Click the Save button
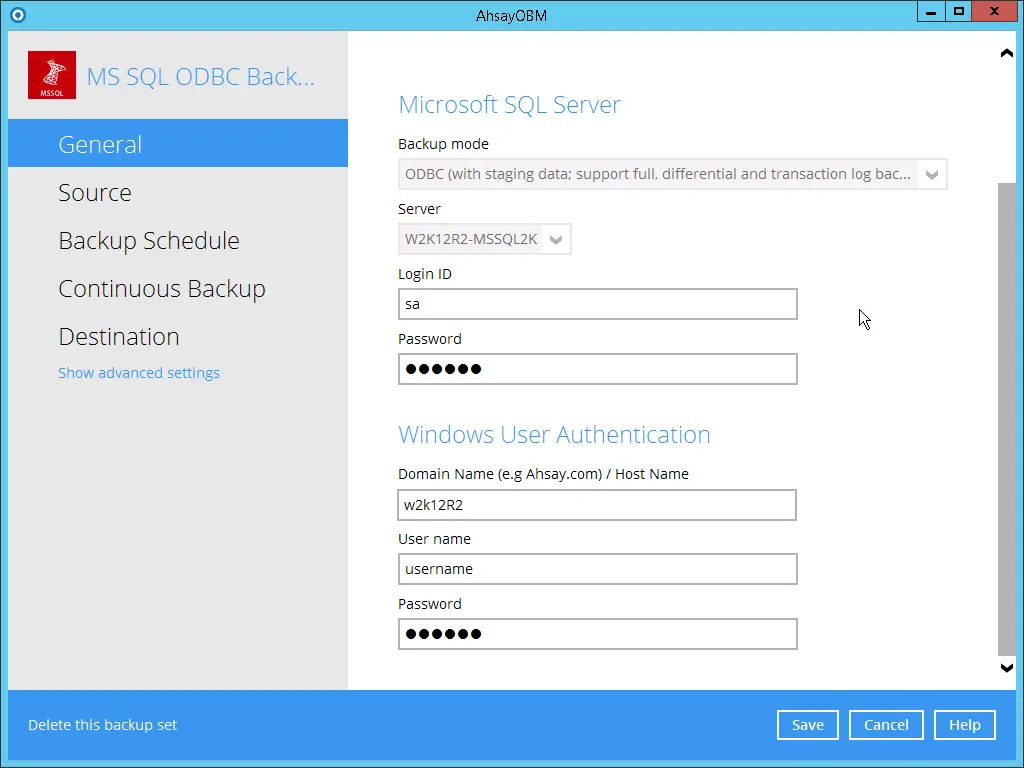Viewport: 1024px width, 768px height. click(807, 724)
